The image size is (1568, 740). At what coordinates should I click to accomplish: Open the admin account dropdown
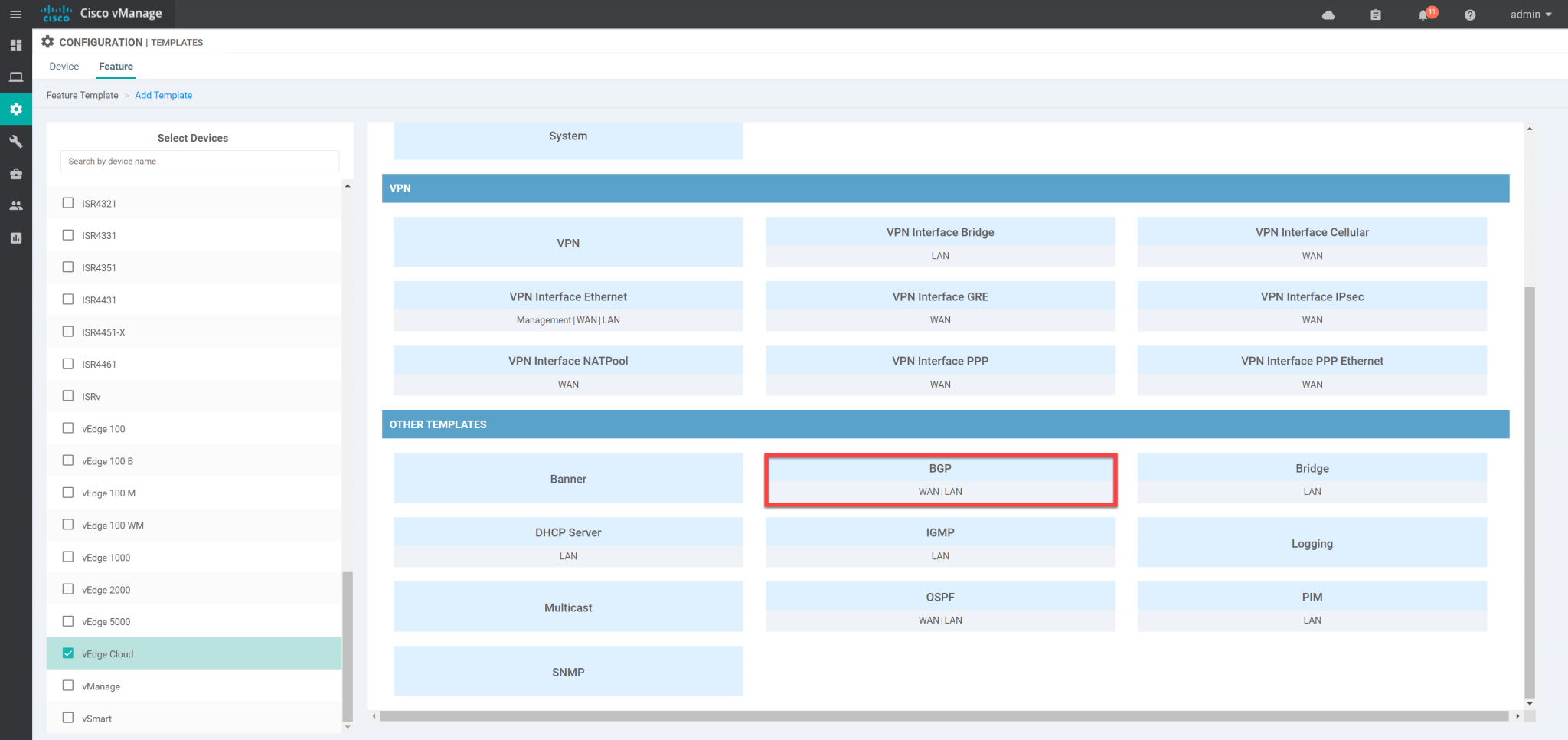(x=1528, y=14)
